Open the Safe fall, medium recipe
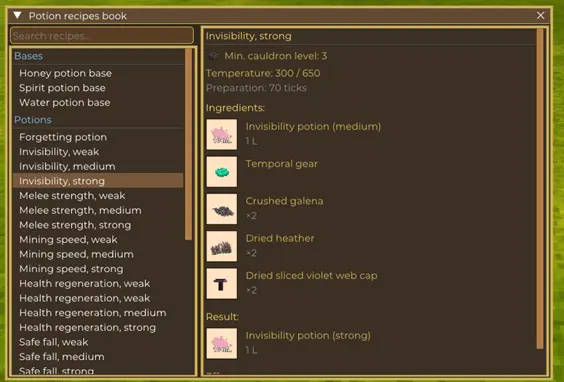564x382 pixels. pos(98,357)
